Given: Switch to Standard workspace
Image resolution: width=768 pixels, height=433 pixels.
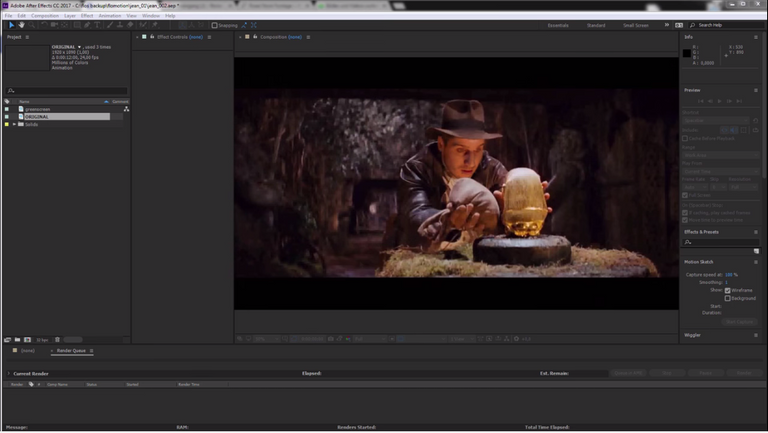Looking at the screenshot, I should pos(596,25).
